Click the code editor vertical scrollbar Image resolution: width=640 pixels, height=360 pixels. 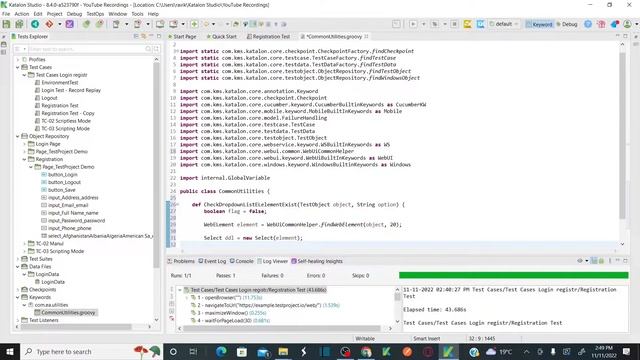622,135
